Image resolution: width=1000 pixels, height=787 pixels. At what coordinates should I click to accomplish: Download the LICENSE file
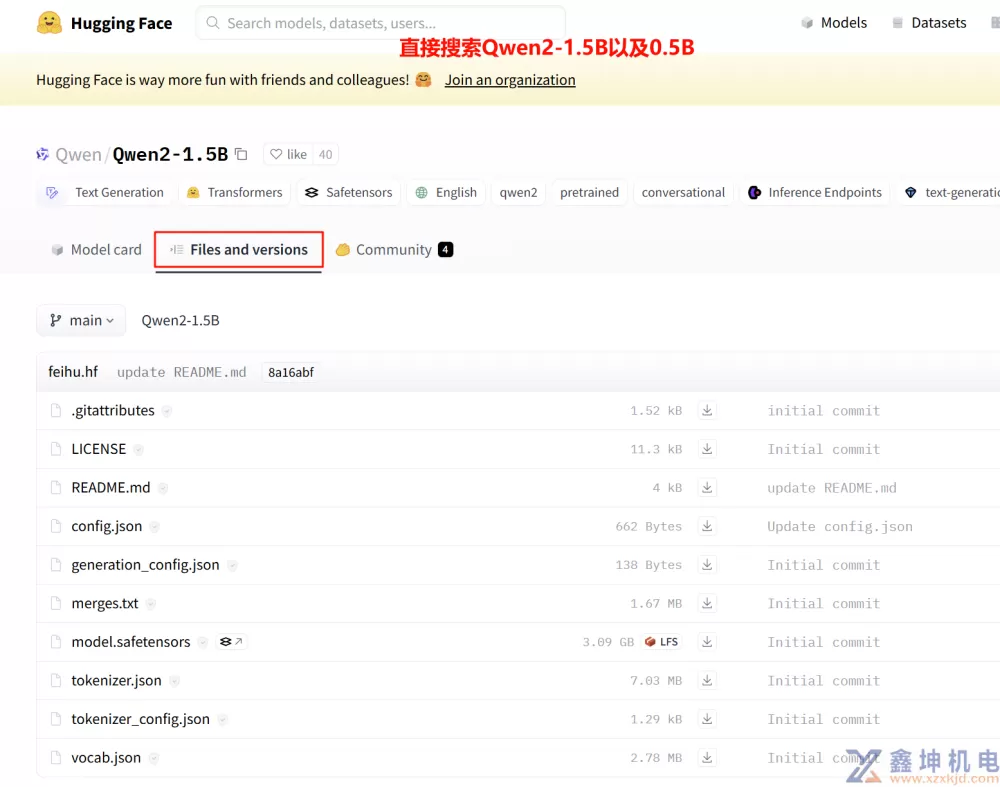707,449
